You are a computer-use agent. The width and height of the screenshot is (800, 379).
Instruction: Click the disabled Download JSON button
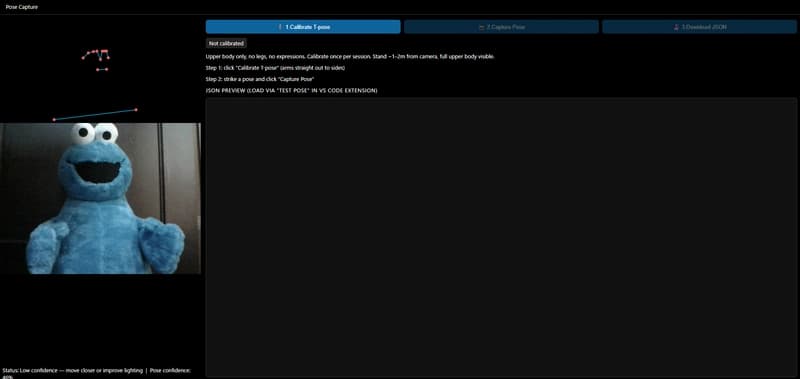[699, 27]
